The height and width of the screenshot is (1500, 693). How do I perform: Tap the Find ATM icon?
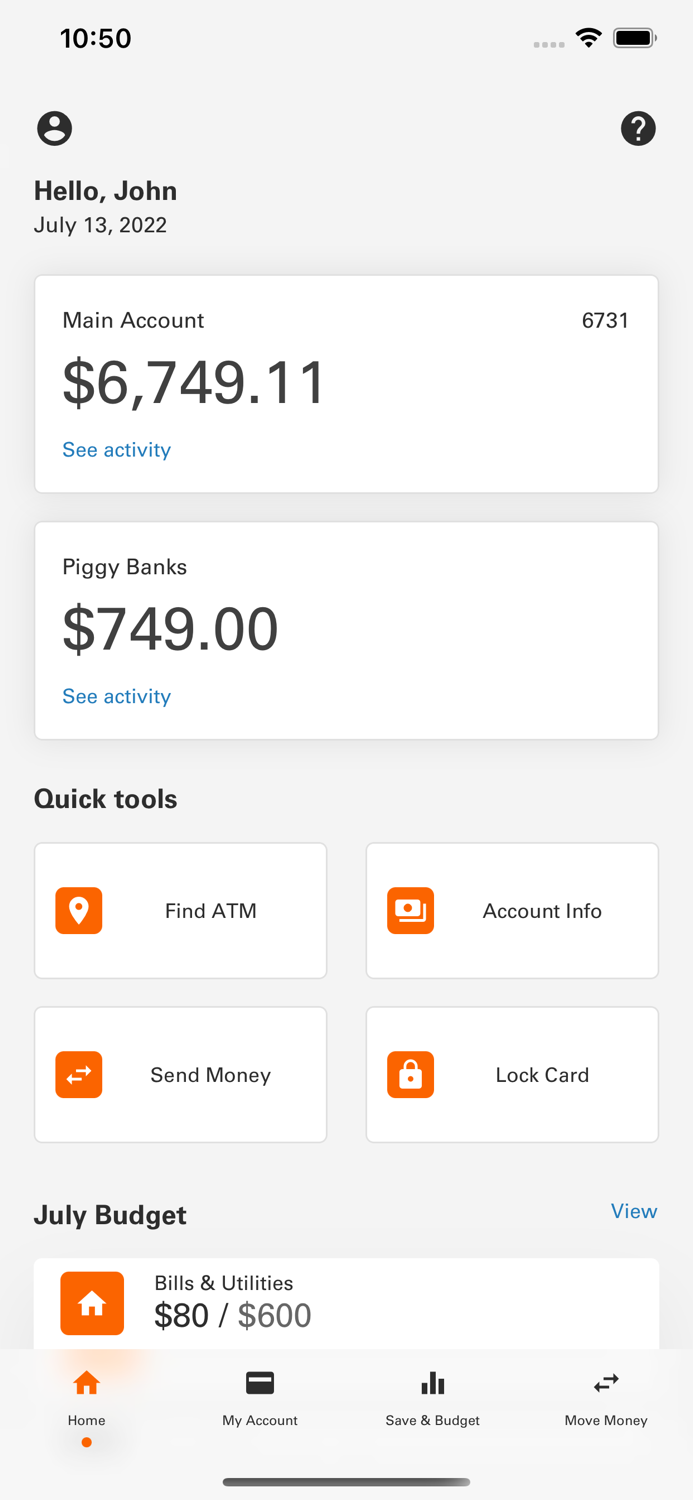78,910
